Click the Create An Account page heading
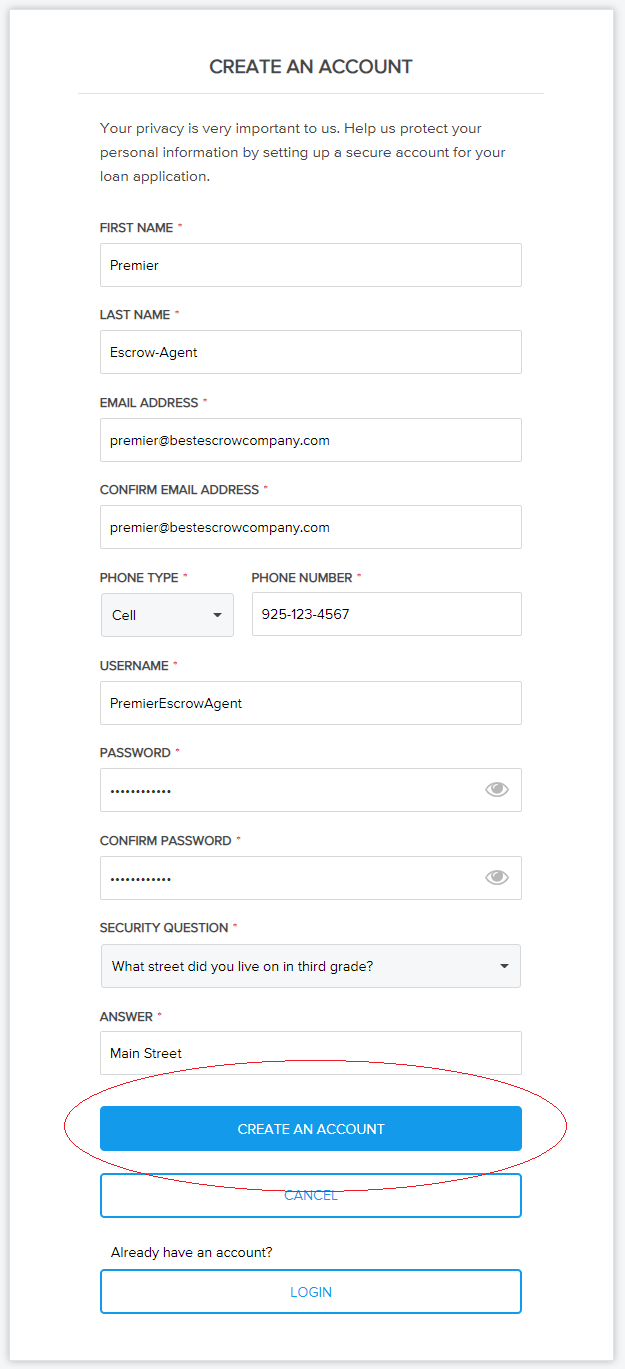The image size is (625, 1369). pyautogui.click(x=311, y=67)
